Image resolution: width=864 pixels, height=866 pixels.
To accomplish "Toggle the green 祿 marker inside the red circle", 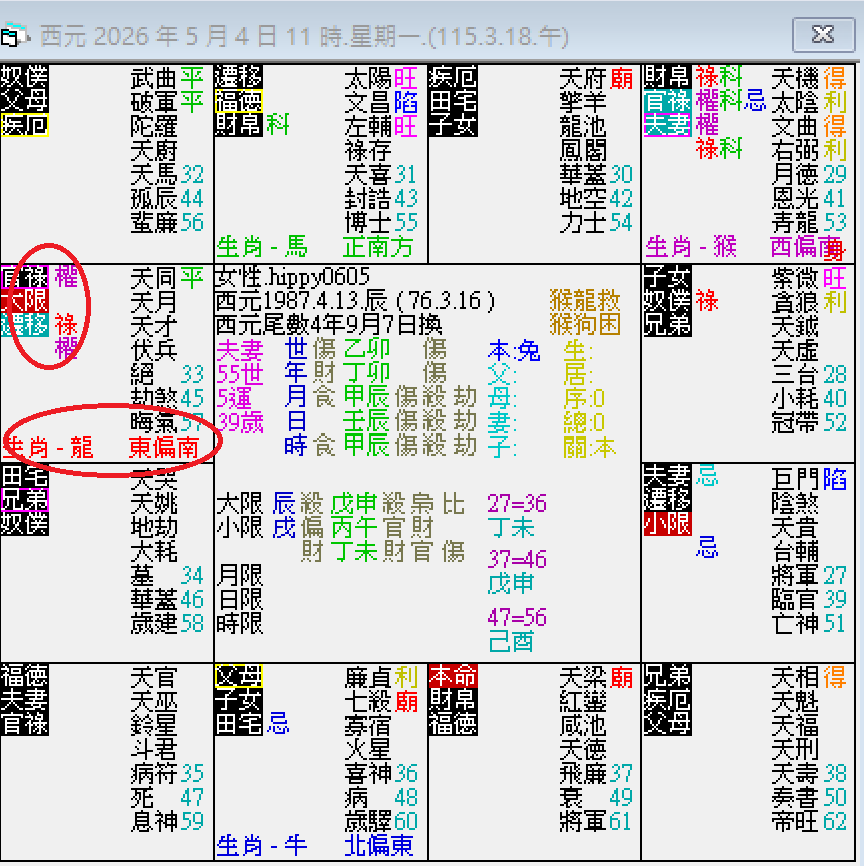I will [x=64, y=325].
